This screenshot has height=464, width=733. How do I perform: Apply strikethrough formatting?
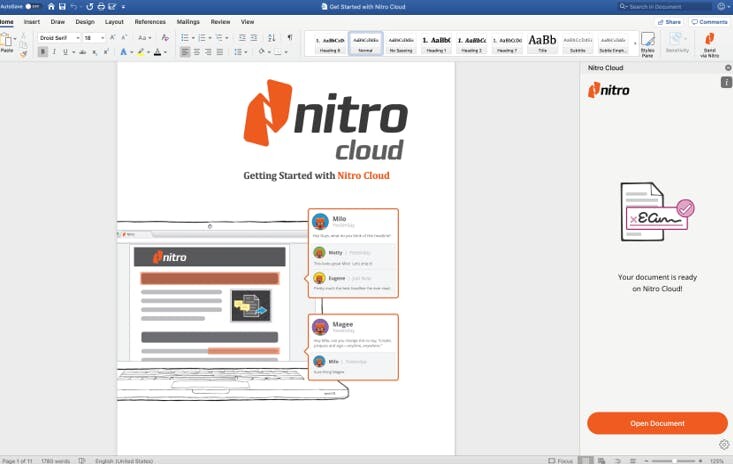(x=83, y=52)
